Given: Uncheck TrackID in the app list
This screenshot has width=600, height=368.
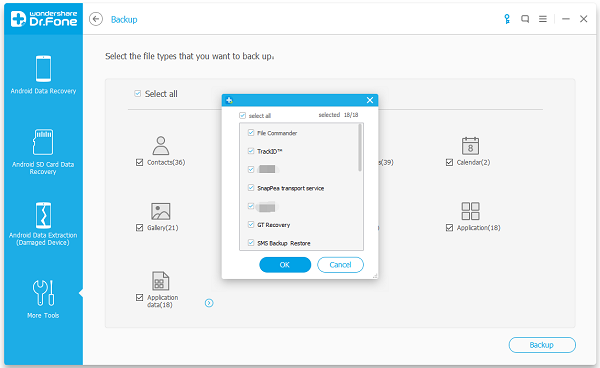Looking at the screenshot, I should pyautogui.click(x=251, y=151).
